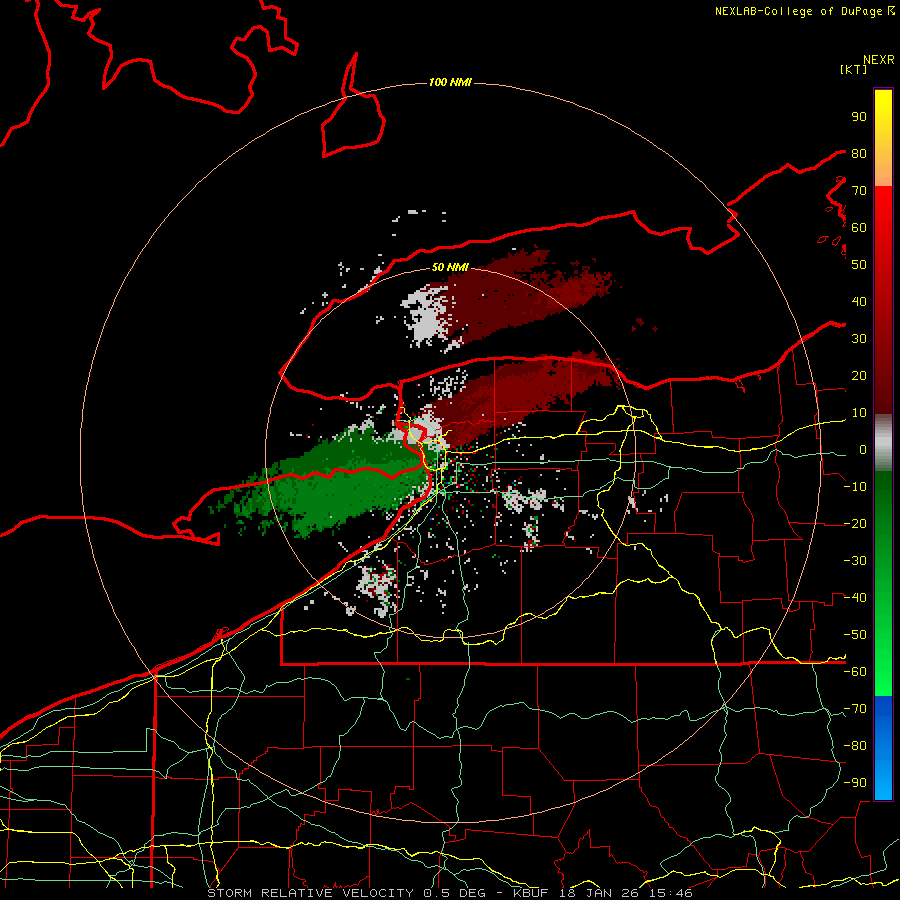Viewport: 900px width, 900px height.
Task: Click the 80 value on the velocity scale
Action: tap(859, 154)
